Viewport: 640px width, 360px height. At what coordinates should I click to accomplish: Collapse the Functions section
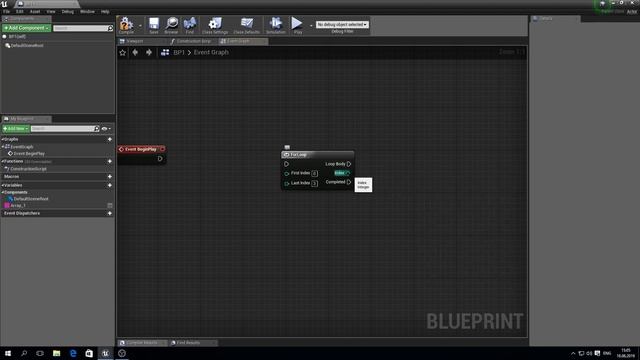coord(2,161)
